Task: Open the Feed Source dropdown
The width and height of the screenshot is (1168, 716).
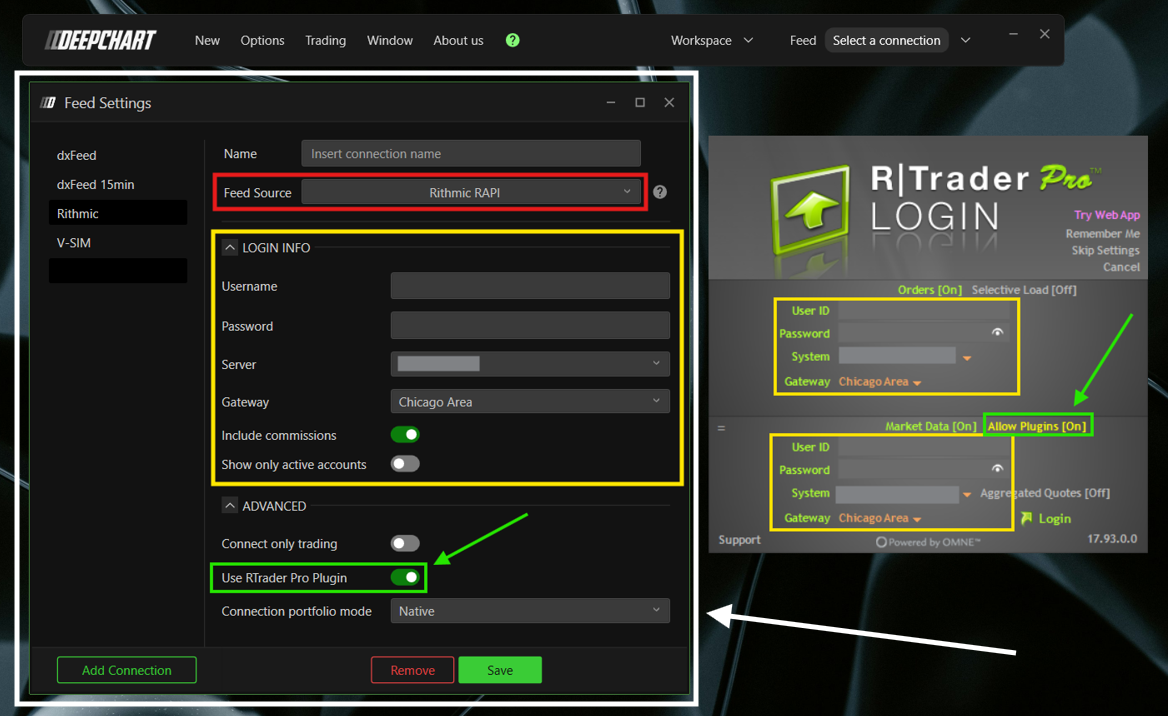Action: click(471, 192)
